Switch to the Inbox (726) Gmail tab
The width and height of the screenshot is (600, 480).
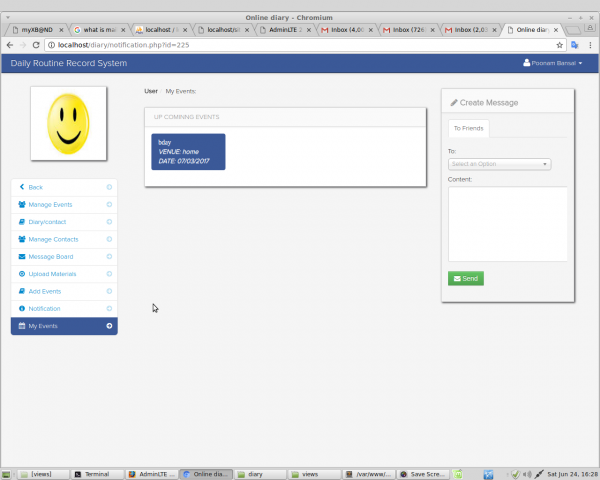(409, 30)
